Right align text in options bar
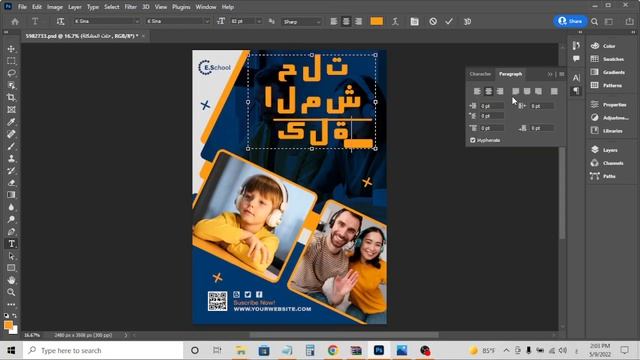The width and height of the screenshot is (640, 360). click(x=358, y=21)
